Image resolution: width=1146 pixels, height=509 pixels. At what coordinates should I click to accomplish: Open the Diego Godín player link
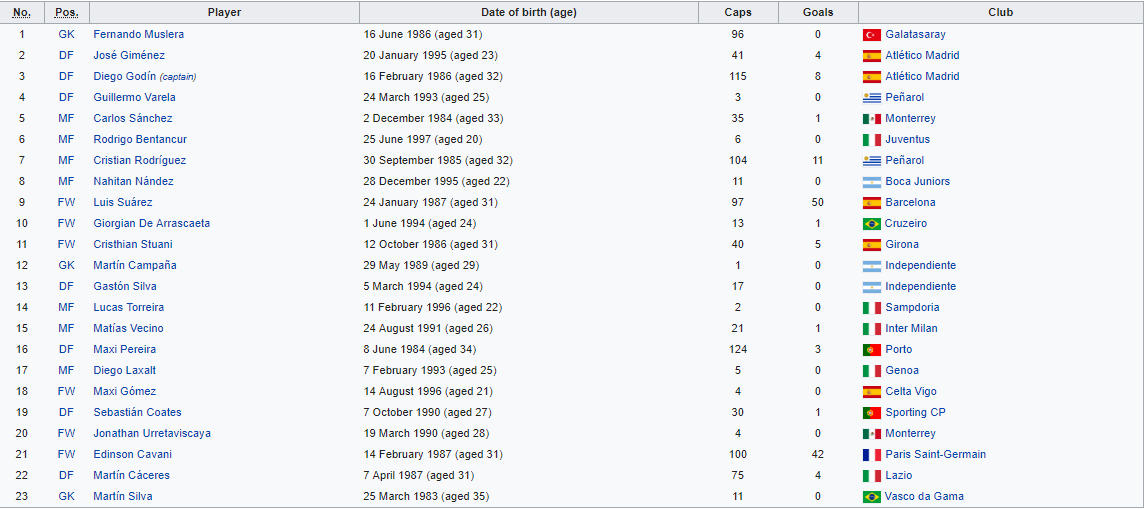[120, 77]
